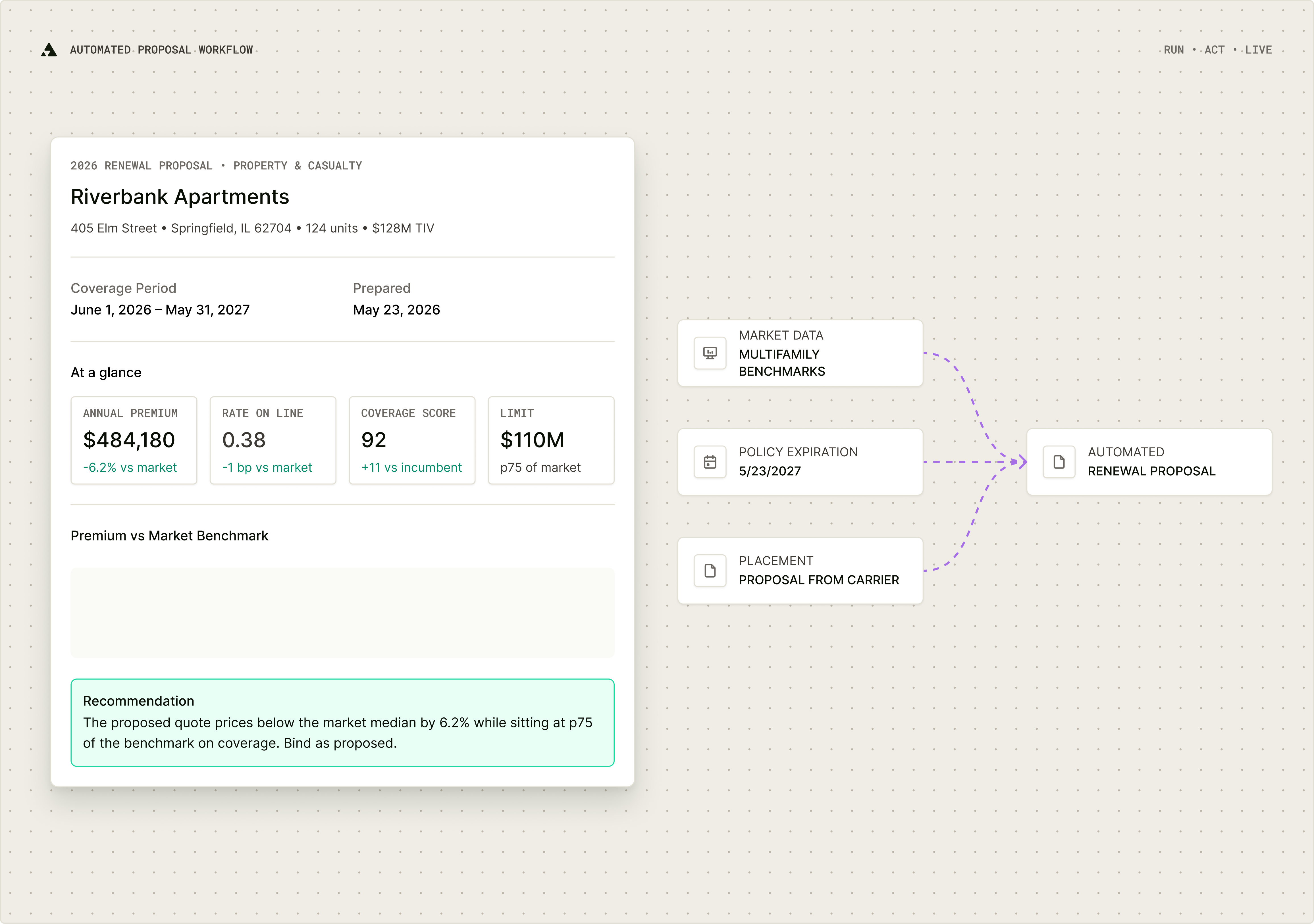
Task: Click the RUN label in the header
Action: pos(1174,50)
